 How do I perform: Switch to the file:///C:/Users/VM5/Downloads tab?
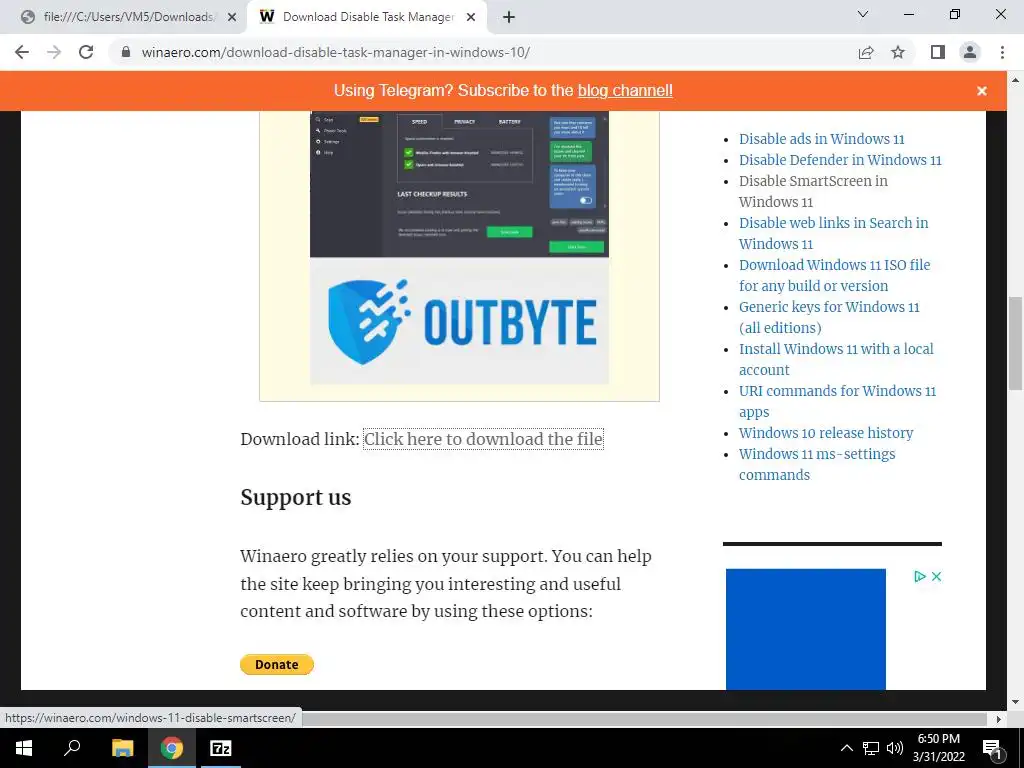[x=128, y=17]
